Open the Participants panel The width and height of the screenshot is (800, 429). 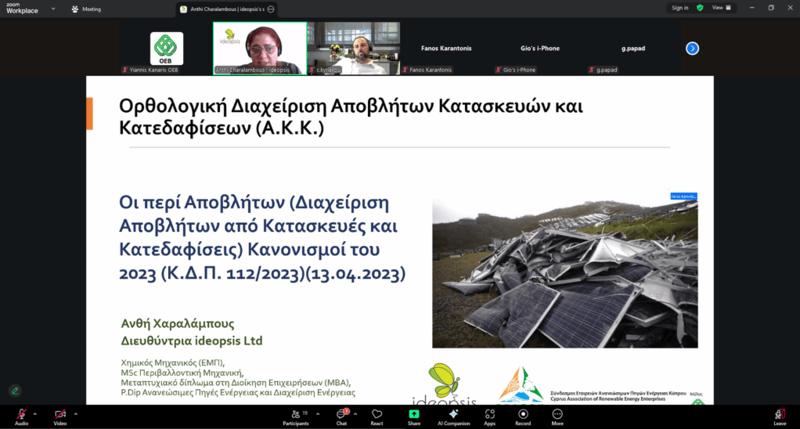[295, 414]
